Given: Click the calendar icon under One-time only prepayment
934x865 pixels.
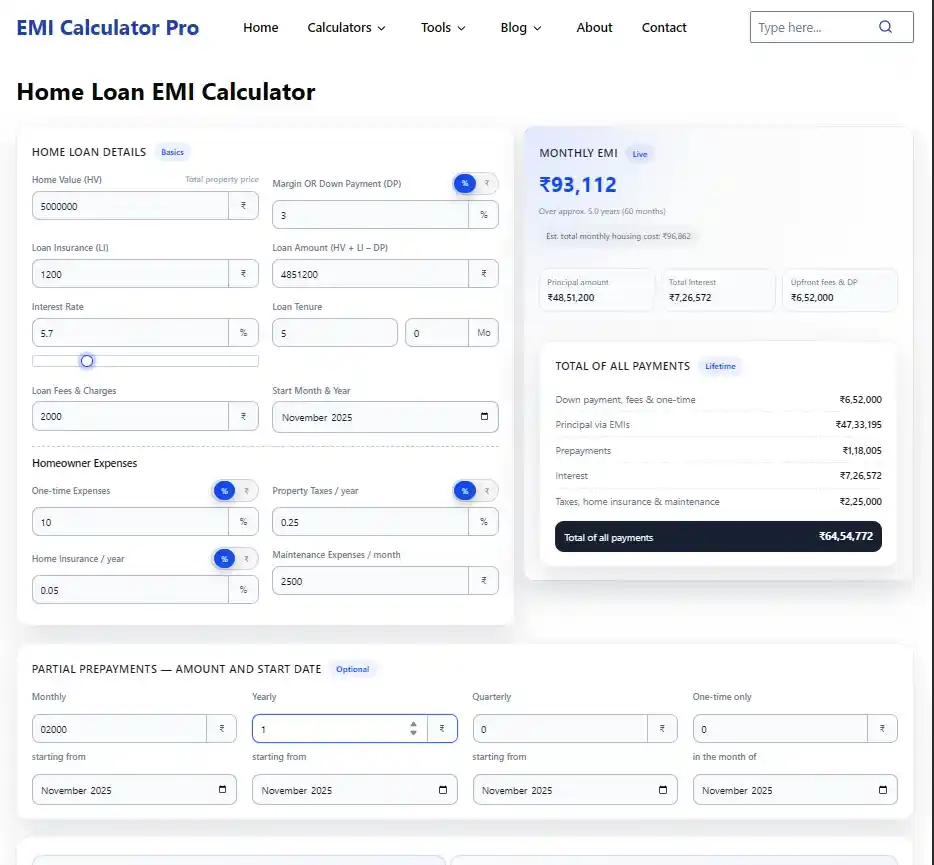Looking at the screenshot, I should 884,789.
